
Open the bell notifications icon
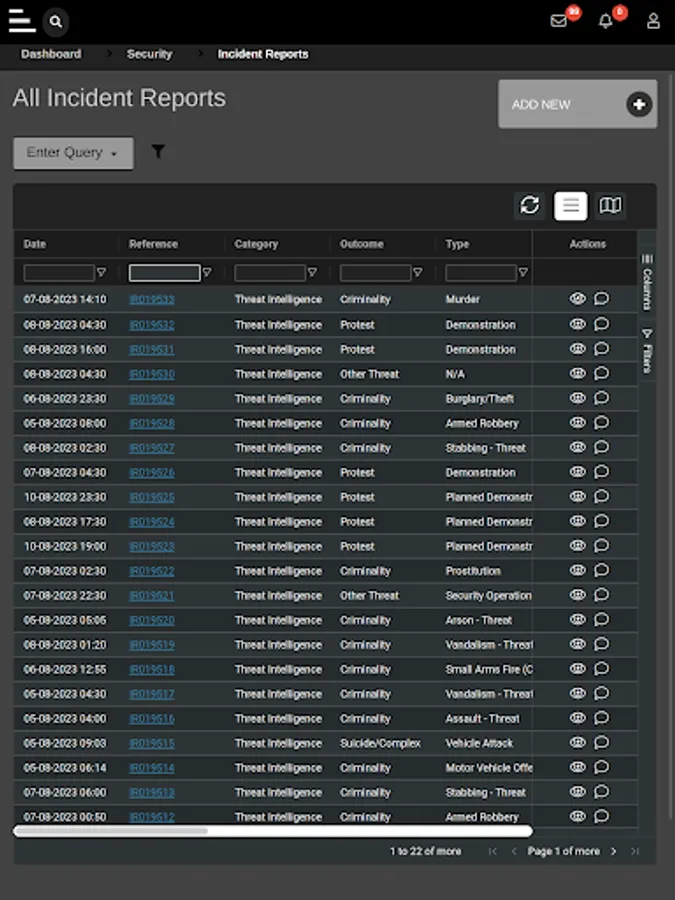[x=606, y=21]
